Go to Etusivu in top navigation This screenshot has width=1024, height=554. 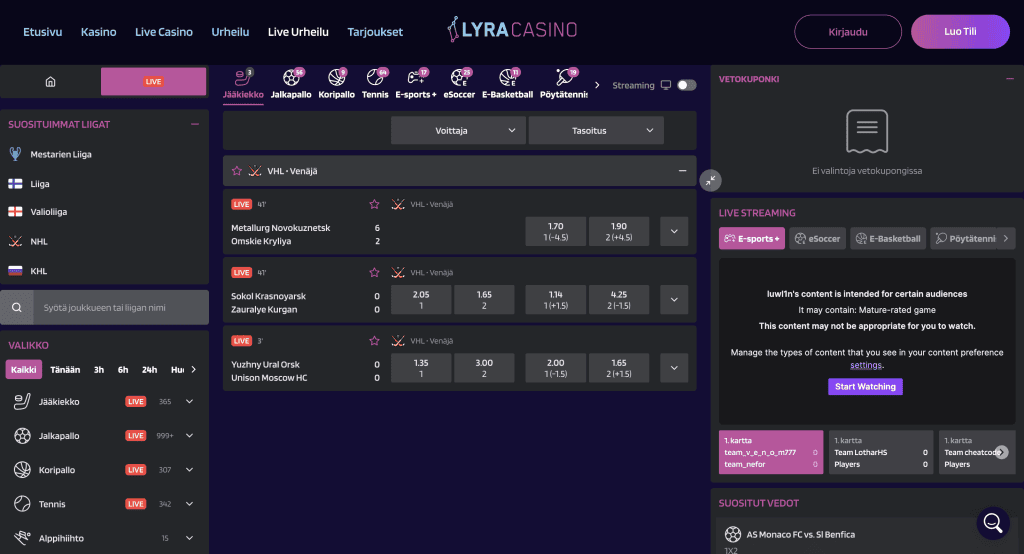point(42,31)
